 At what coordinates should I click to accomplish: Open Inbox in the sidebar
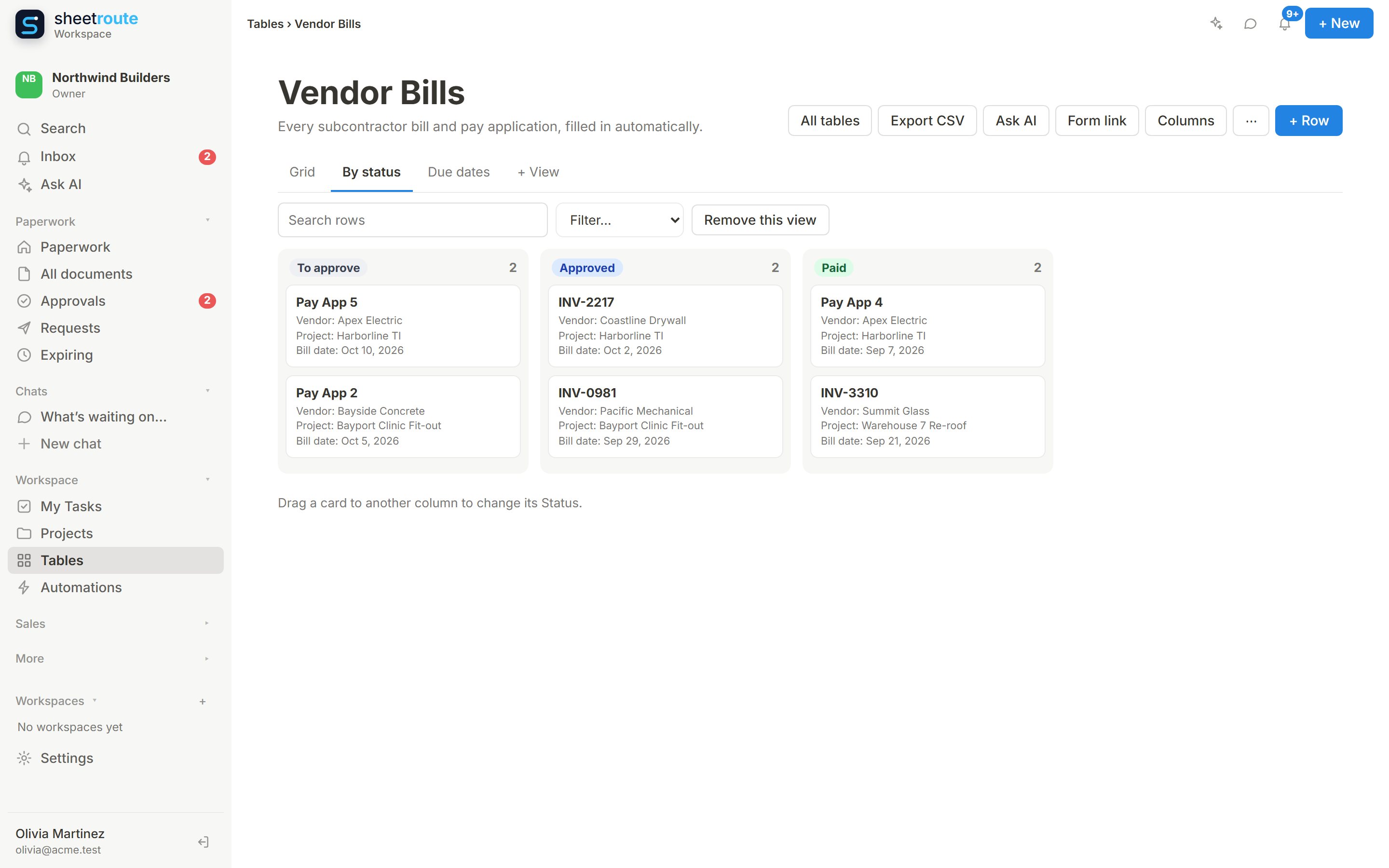click(x=115, y=157)
